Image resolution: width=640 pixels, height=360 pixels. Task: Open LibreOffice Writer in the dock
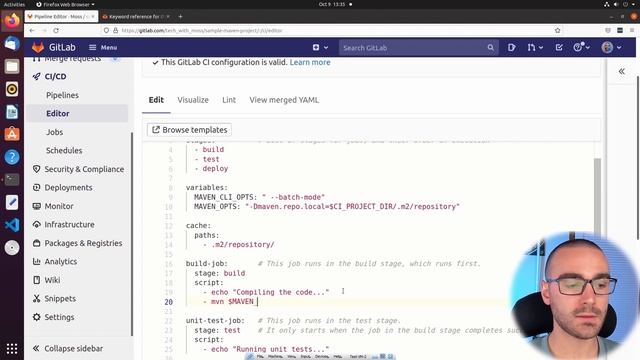(x=12, y=112)
